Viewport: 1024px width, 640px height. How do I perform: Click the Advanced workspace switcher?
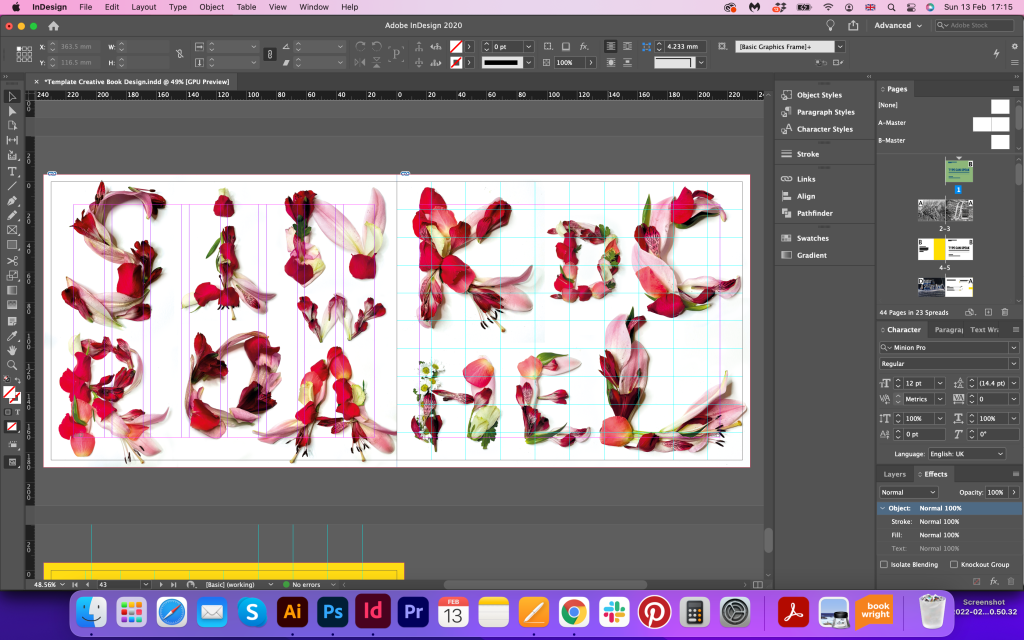click(897, 25)
